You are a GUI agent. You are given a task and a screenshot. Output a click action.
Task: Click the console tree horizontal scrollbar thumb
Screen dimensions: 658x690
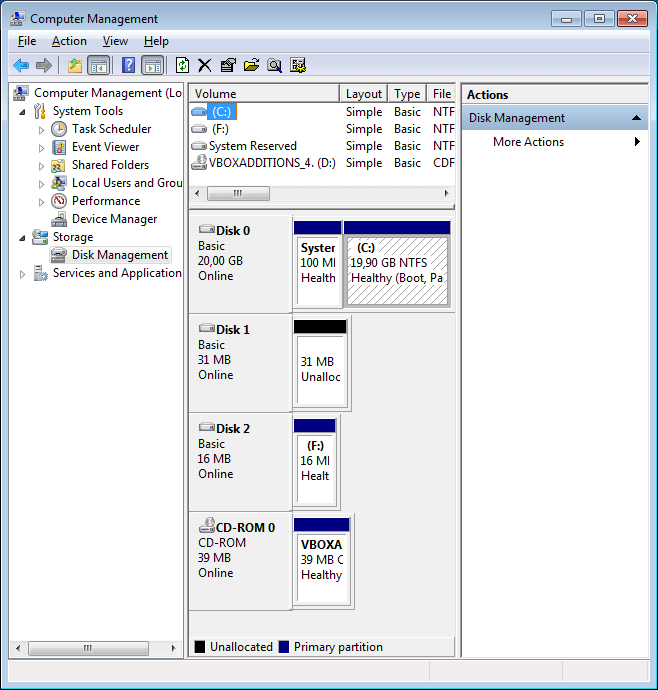[88, 648]
